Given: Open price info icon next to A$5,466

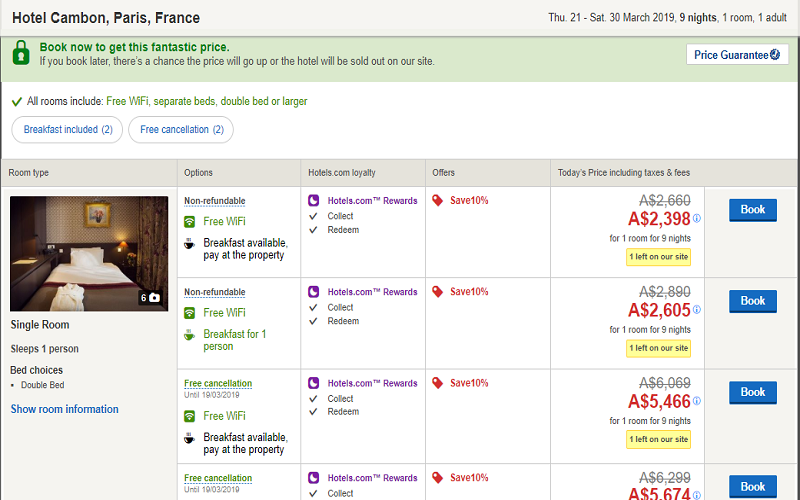Looking at the screenshot, I should click(697, 401).
